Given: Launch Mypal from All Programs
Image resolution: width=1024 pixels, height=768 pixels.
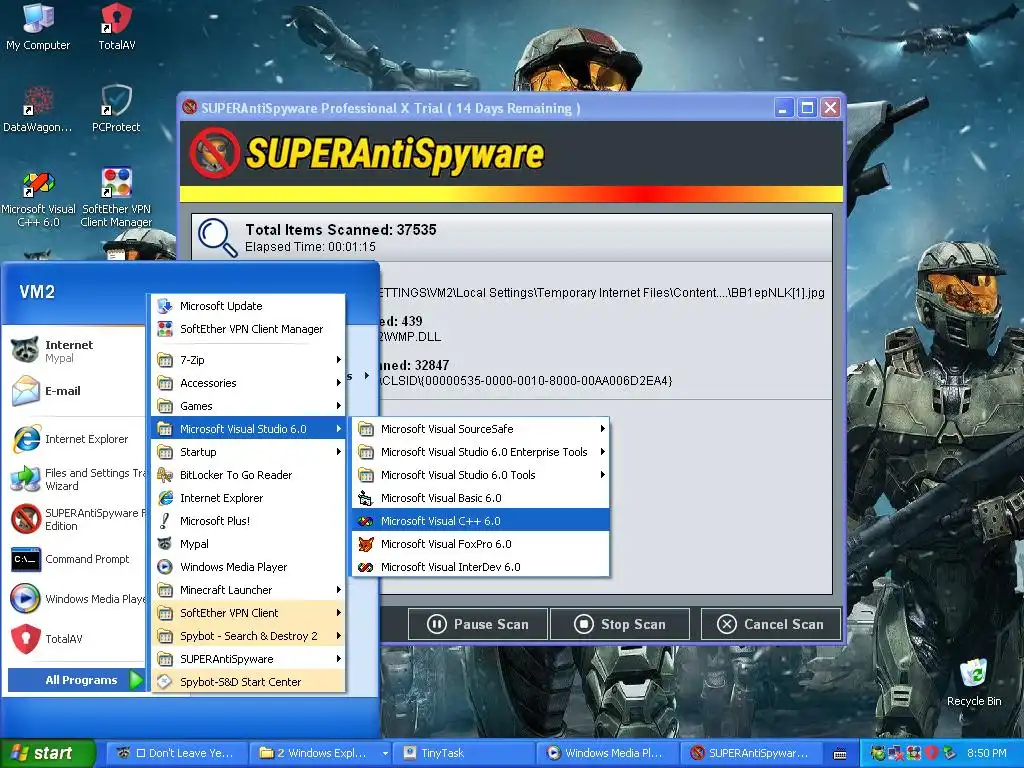Looking at the screenshot, I should 249,544.
